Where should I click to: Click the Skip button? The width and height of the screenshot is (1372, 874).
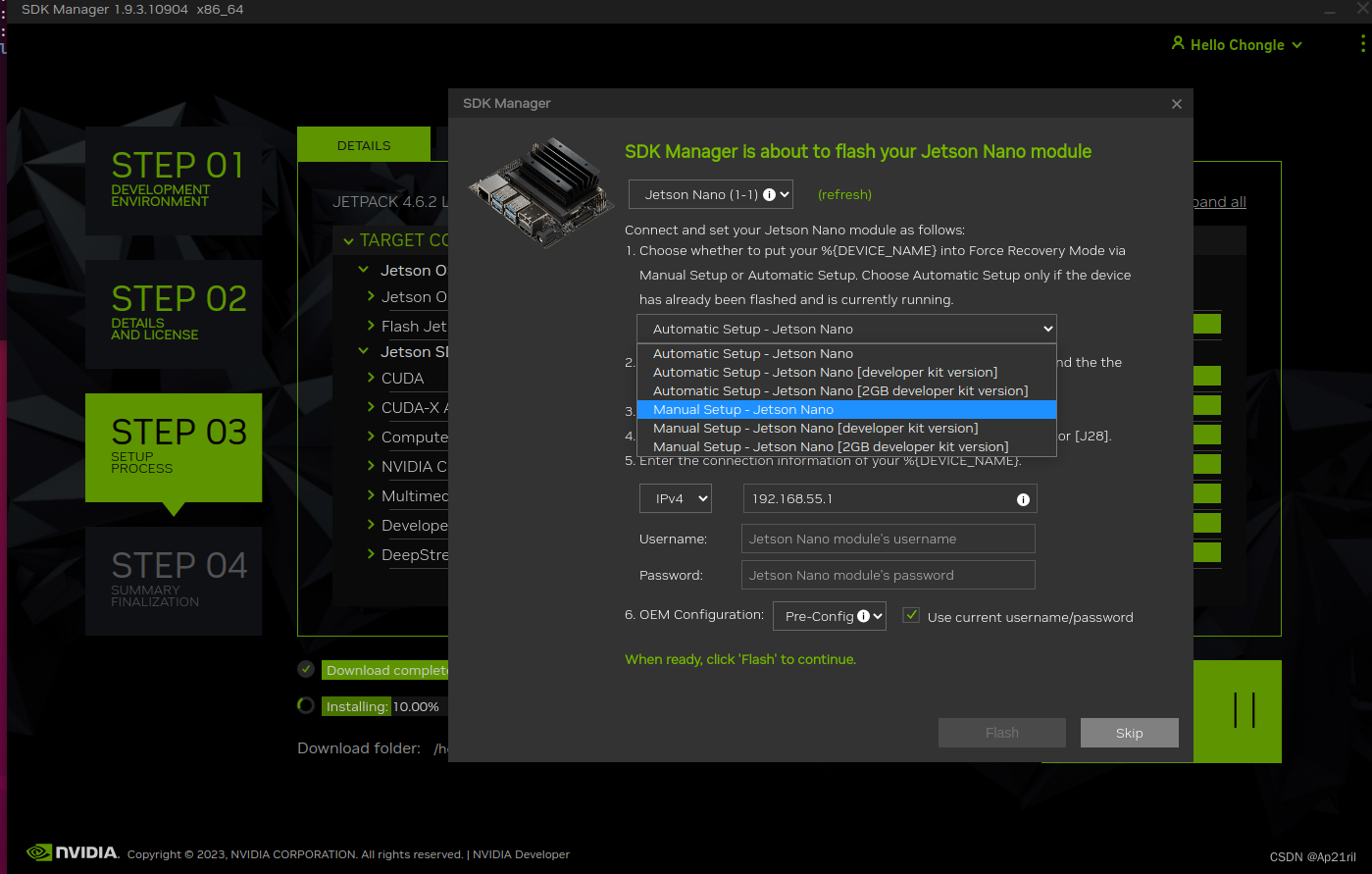coord(1130,733)
